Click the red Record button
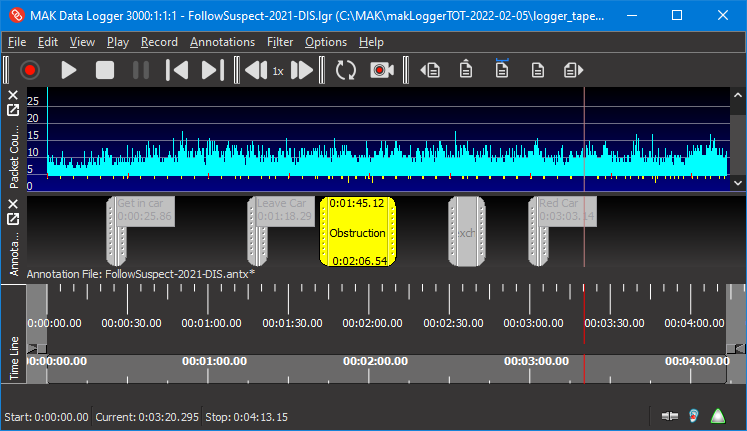Screen dimensions: 747x431 point(30,70)
